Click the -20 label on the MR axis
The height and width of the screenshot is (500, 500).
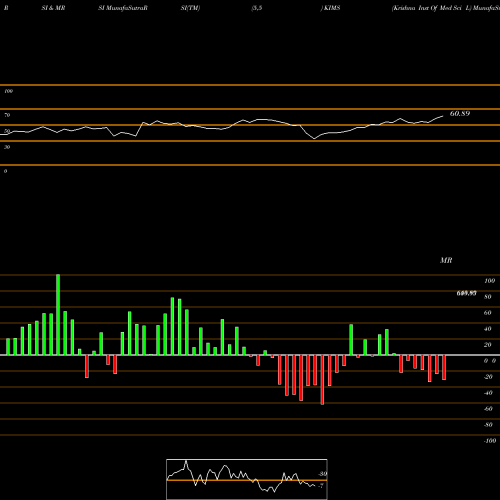[488, 377]
